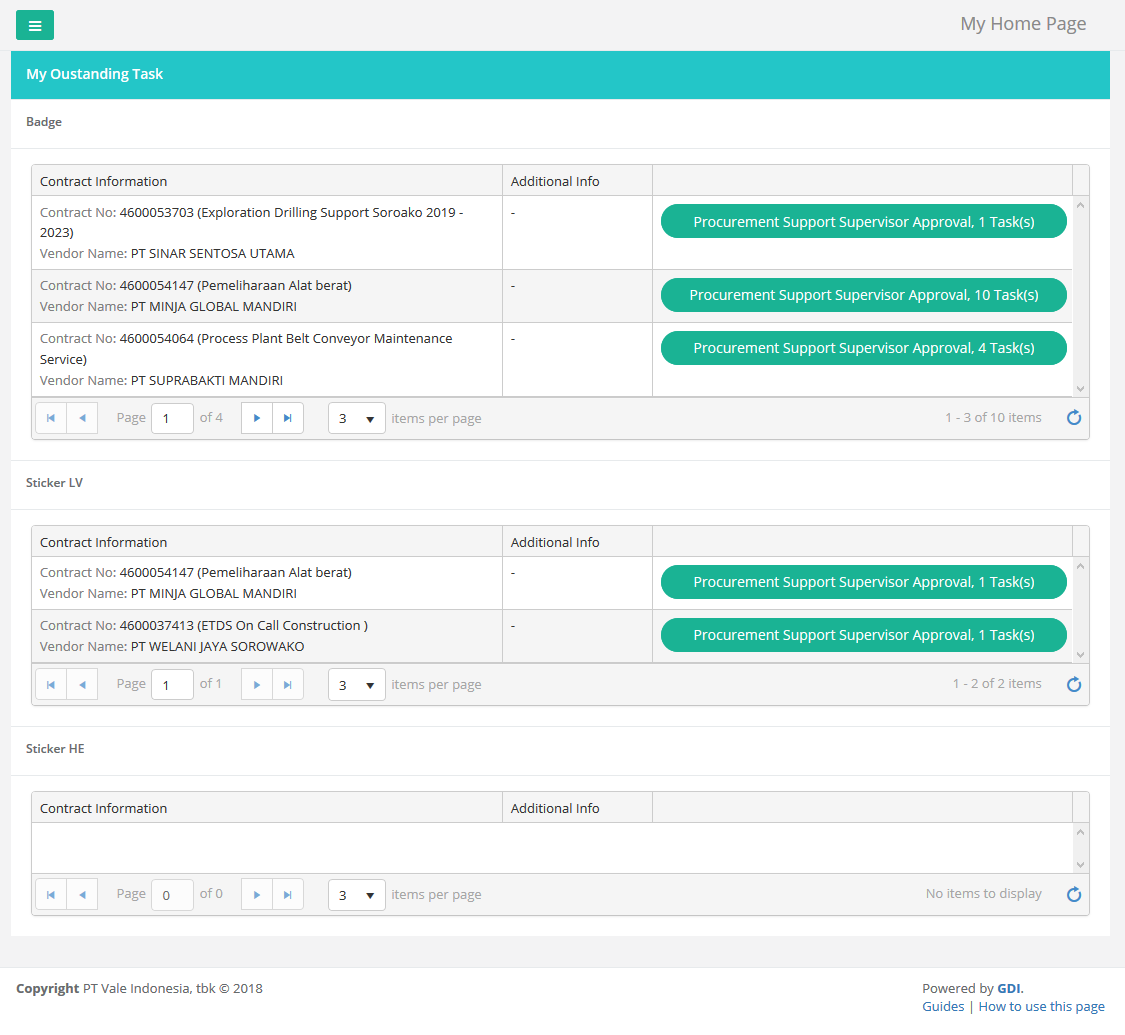Click the page number field in Badge grid
The image size is (1125, 1035).
[172, 418]
